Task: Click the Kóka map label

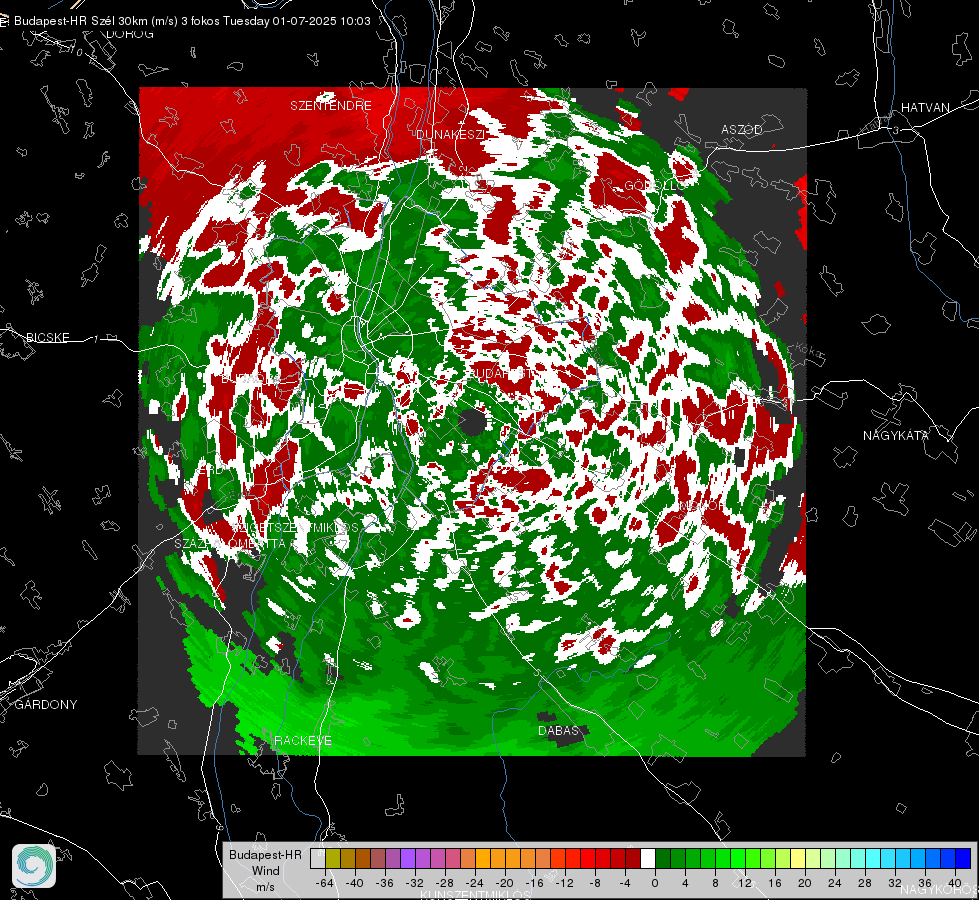Action: pyautogui.click(x=807, y=350)
